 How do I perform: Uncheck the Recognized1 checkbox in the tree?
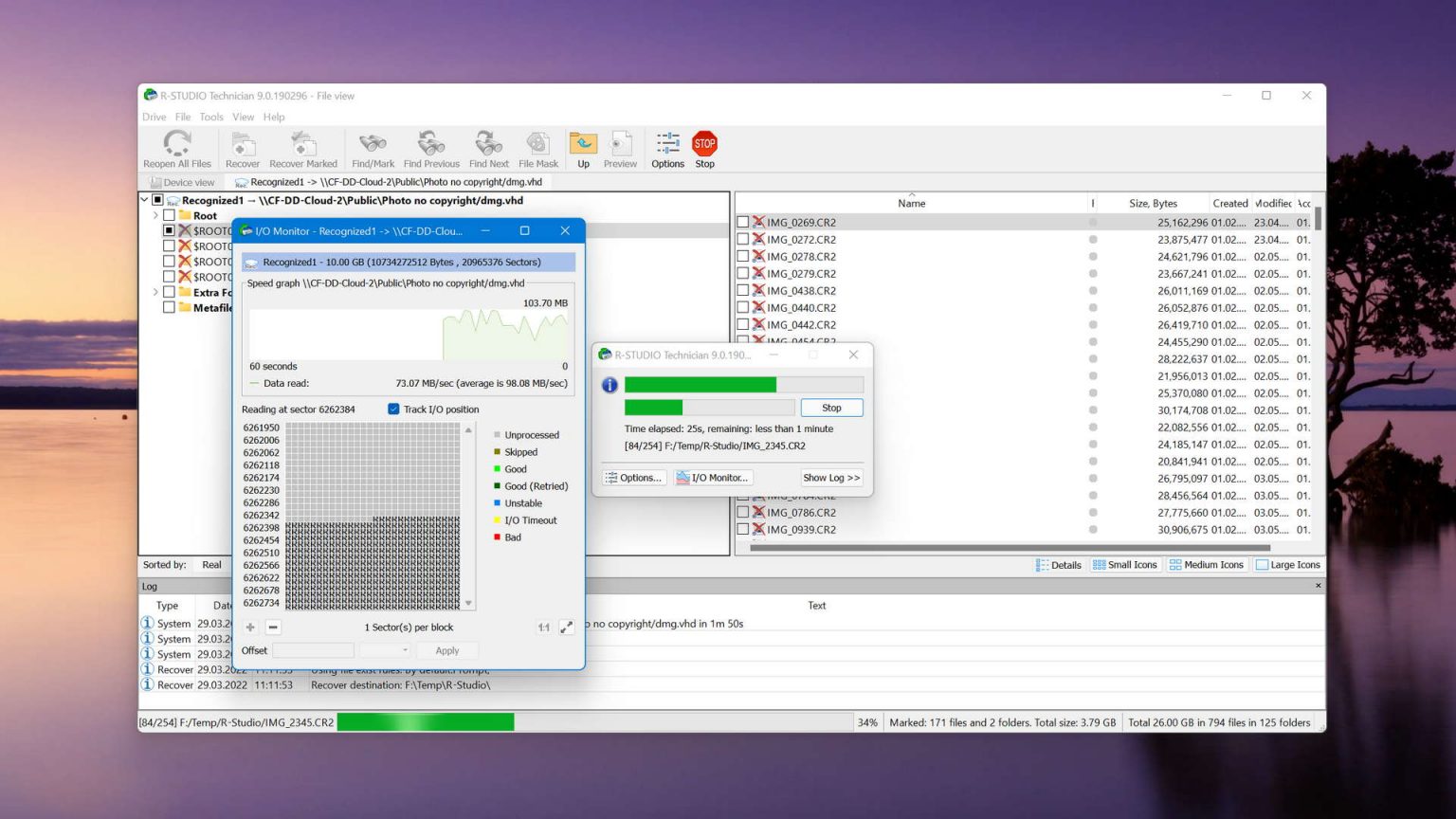click(155, 200)
